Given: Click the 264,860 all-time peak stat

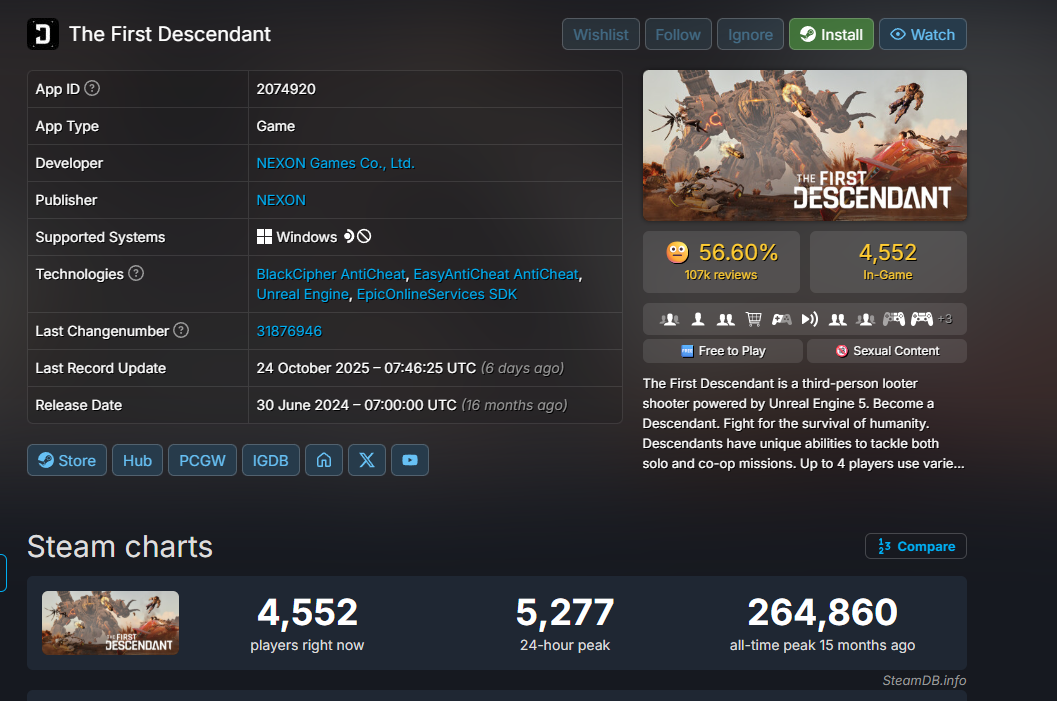Looking at the screenshot, I should click(822, 623).
